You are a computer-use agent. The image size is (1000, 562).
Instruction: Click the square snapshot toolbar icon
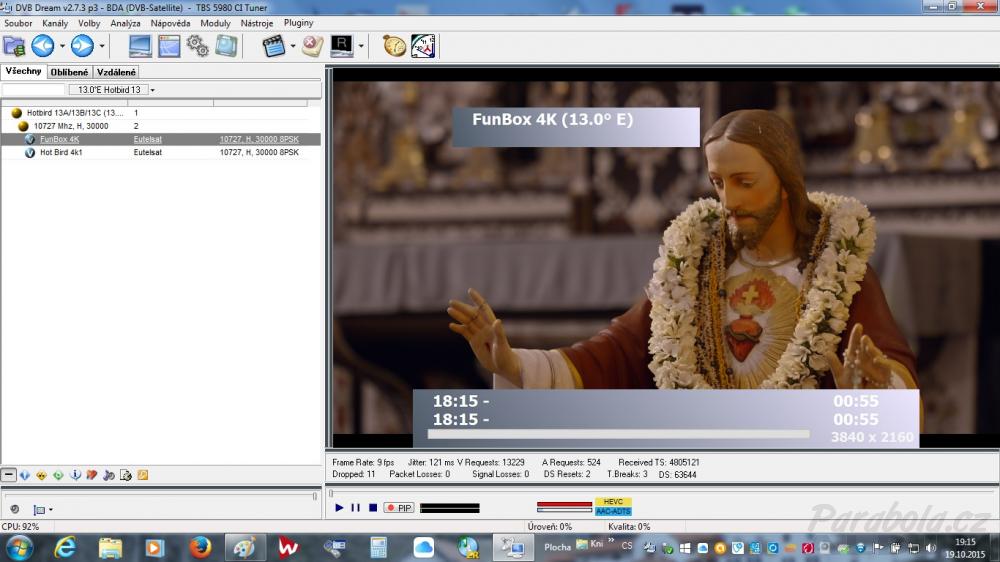tap(226, 46)
